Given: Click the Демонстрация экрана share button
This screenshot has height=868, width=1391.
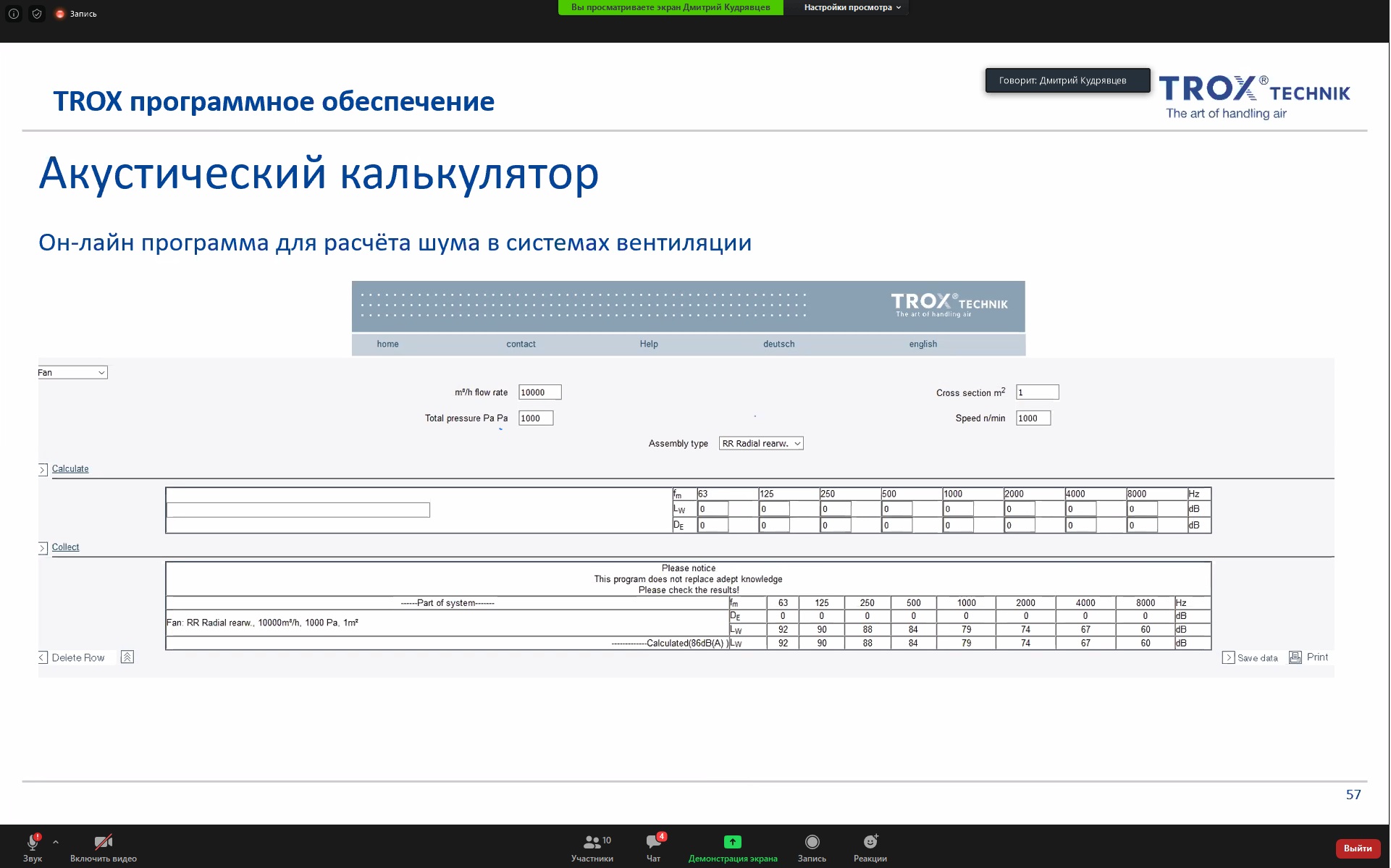Looking at the screenshot, I should [x=733, y=847].
